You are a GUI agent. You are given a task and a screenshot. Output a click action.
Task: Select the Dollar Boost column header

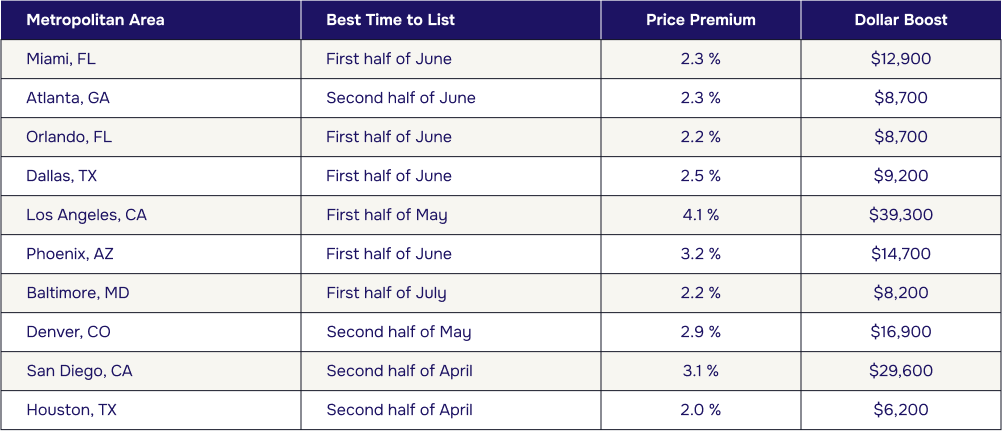(901, 20)
